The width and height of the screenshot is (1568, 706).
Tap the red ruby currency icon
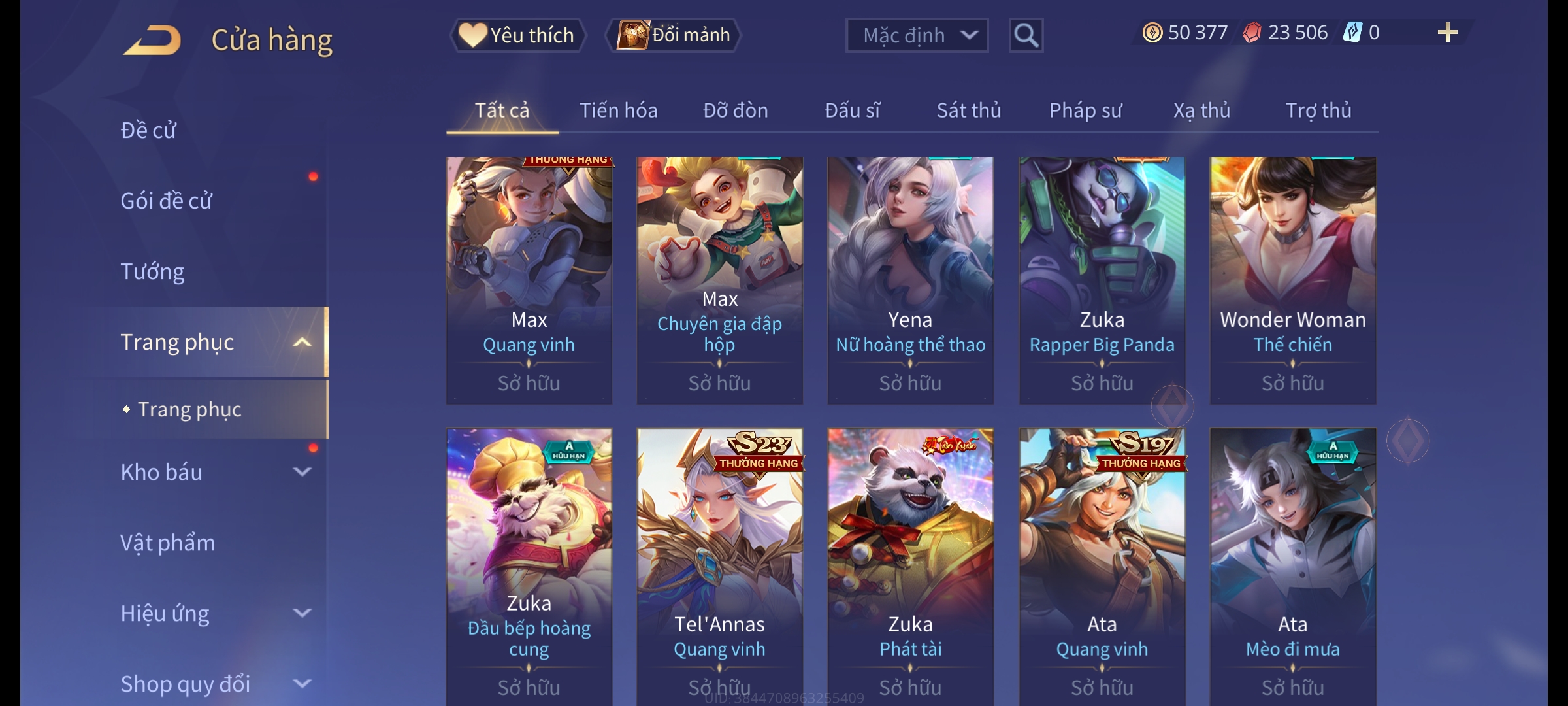point(1252,33)
